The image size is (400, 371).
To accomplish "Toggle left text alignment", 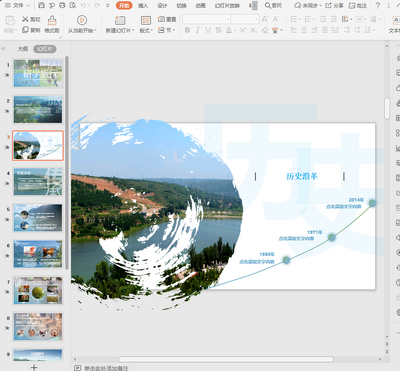I will (294, 30).
